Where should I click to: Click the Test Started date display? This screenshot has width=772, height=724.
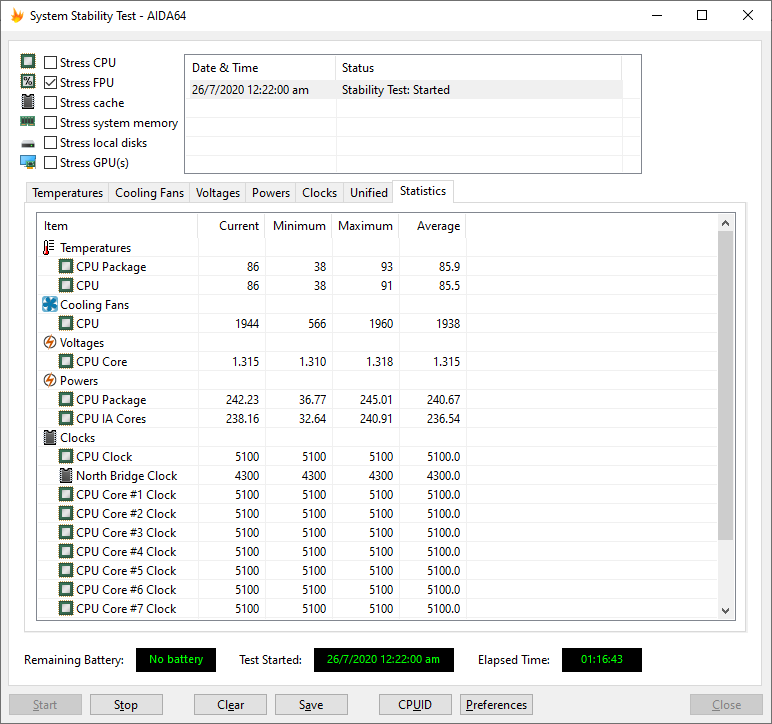(384, 660)
